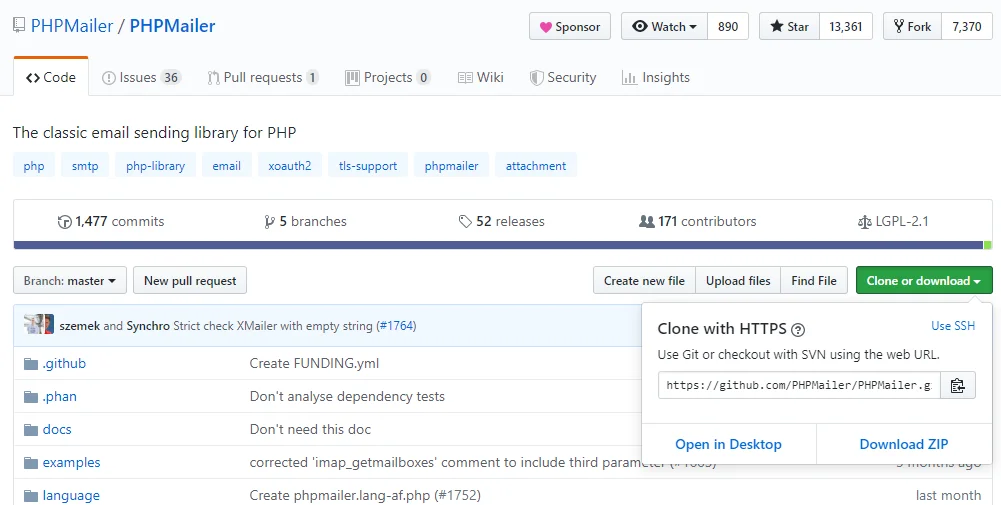The height and width of the screenshot is (505, 1001).
Task: Click the clone URL text field
Action: [799, 385]
